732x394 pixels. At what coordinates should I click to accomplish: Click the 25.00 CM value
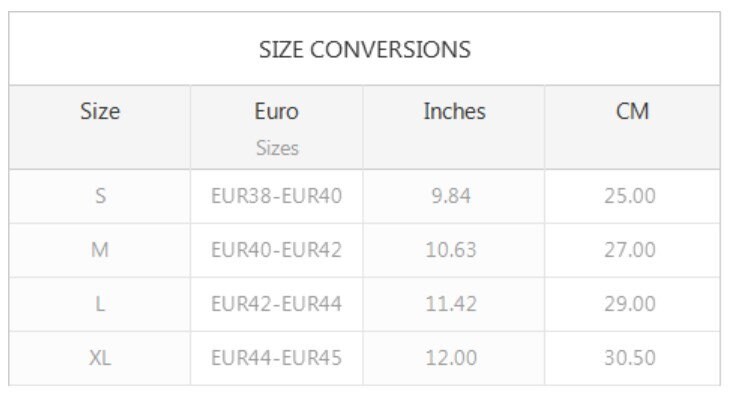click(630, 196)
